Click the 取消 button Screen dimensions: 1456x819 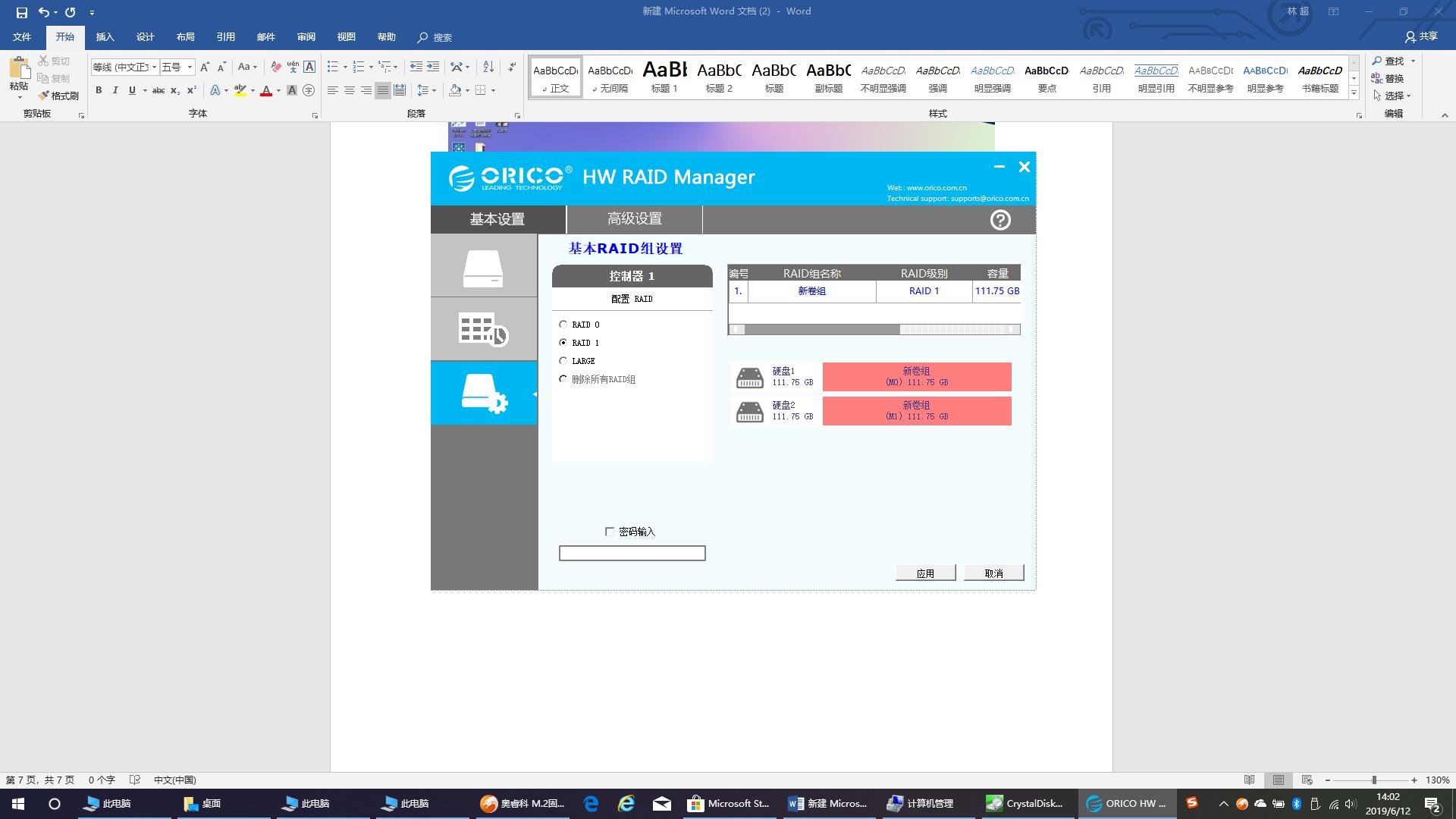(993, 573)
